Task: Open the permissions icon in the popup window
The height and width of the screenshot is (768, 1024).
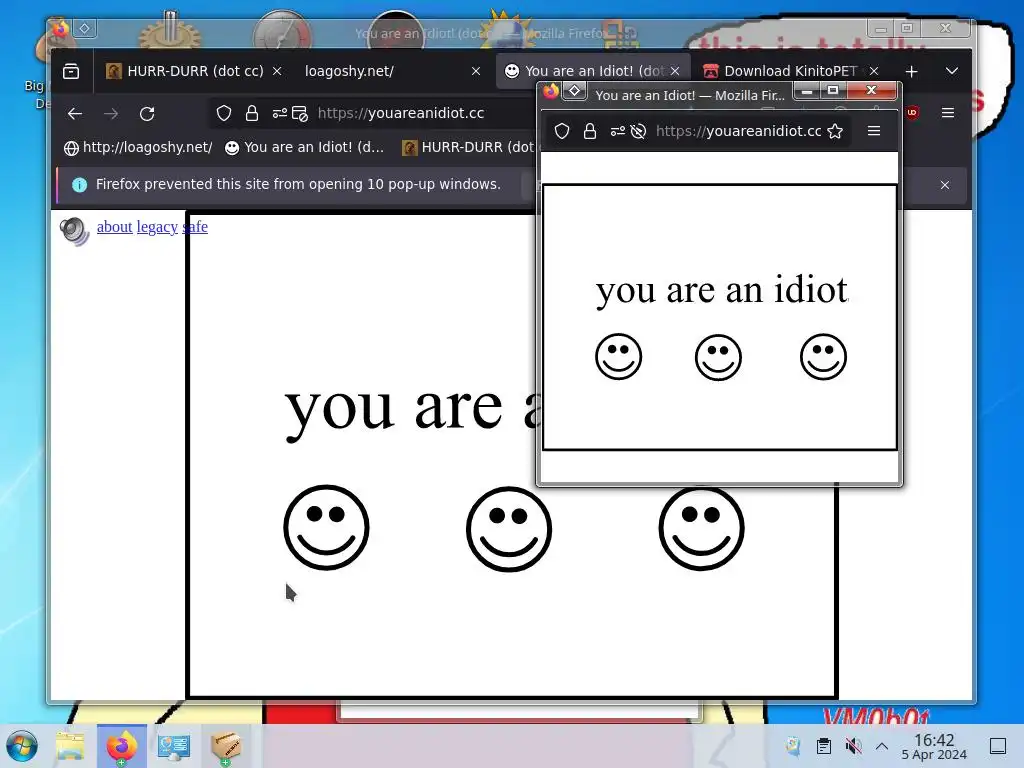Action: [x=617, y=131]
